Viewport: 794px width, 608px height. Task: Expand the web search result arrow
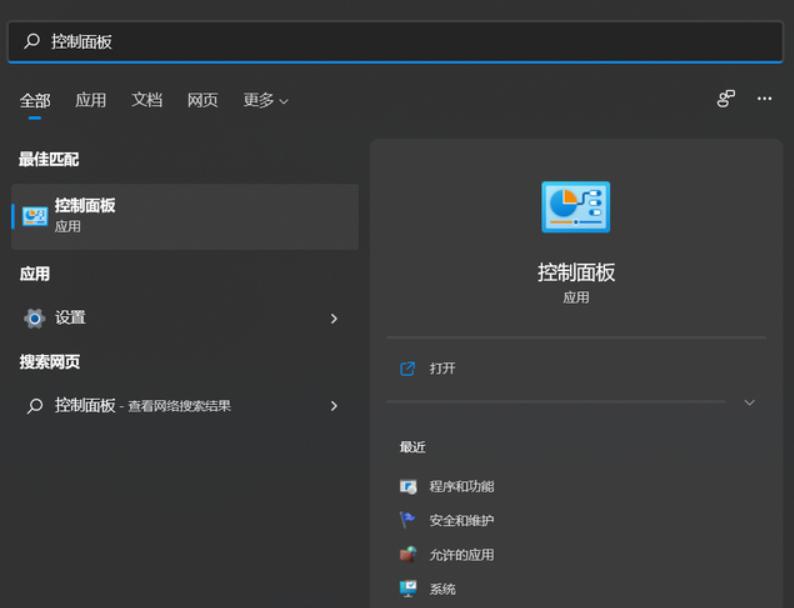pyautogui.click(x=334, y=406)
